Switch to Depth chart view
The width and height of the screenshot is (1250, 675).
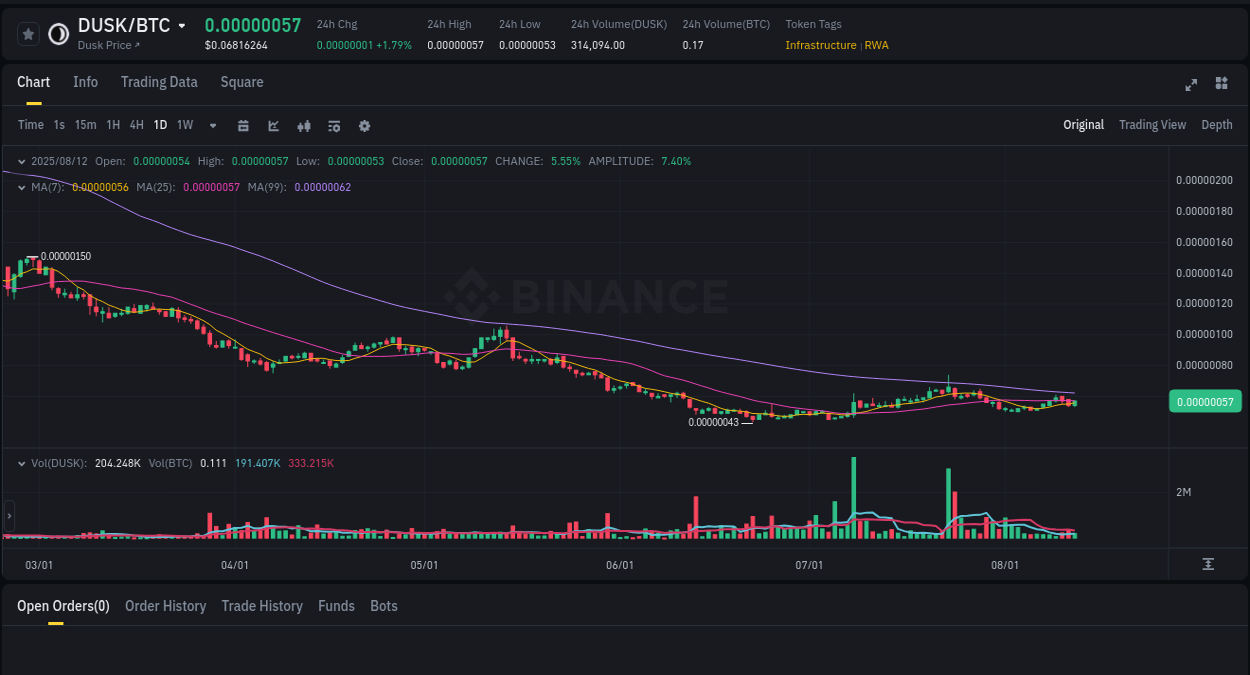(x=1217, y=125)
